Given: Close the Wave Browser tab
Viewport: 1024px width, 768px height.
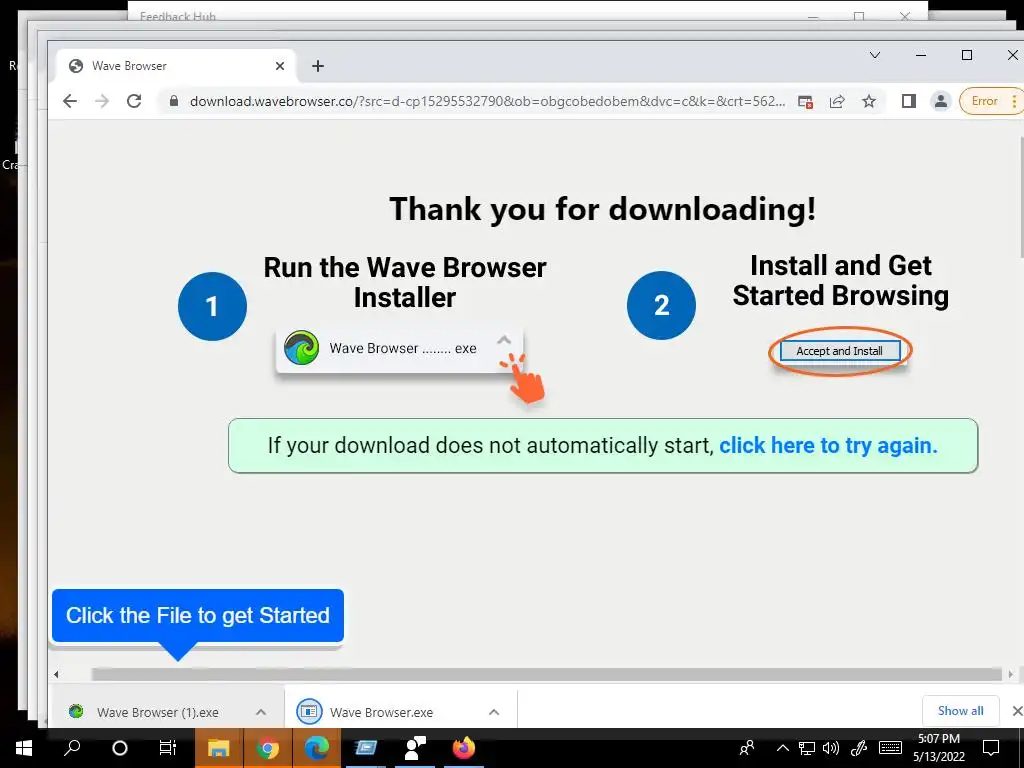Looking at the screenshot, I should click(280, 66).
